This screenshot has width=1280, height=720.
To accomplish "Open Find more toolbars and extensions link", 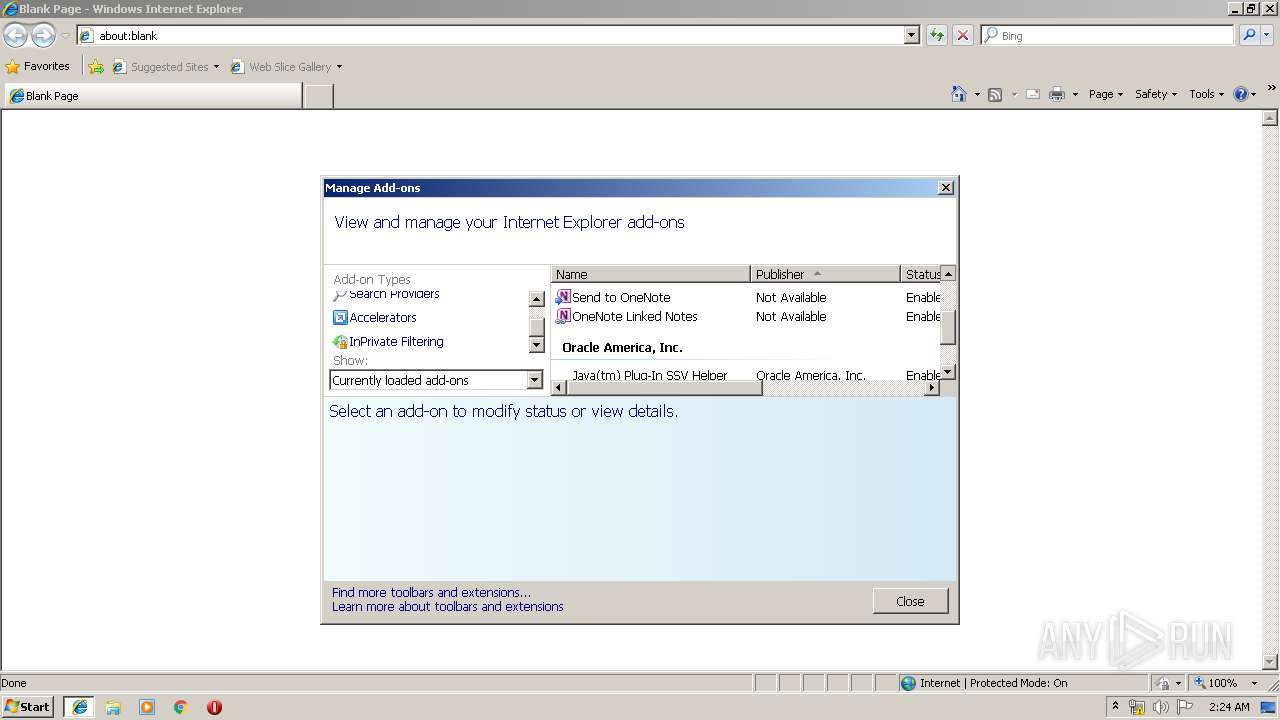I will coord(431,592).
